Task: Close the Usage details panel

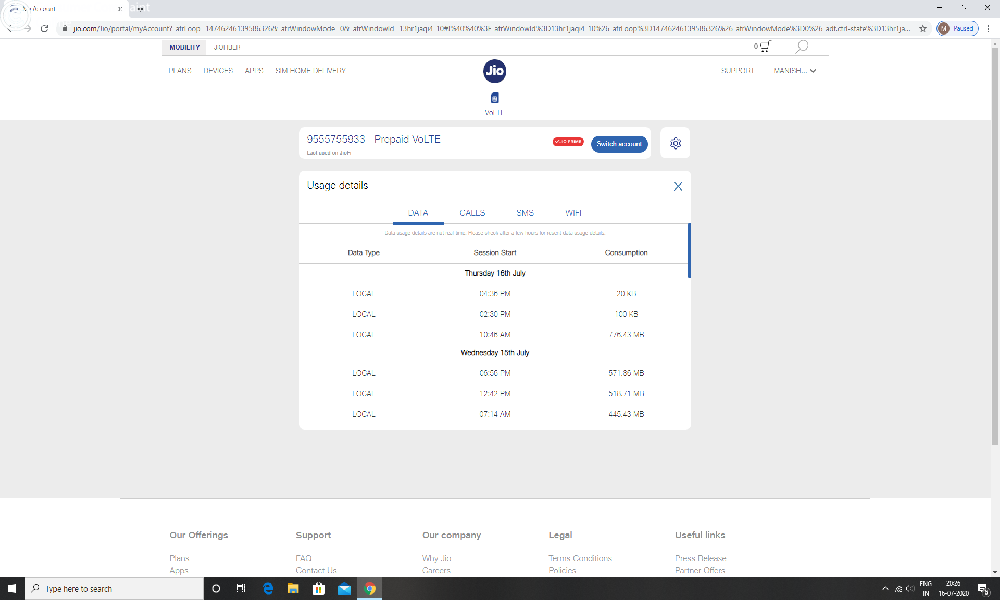Action: [x=678, y=186]
